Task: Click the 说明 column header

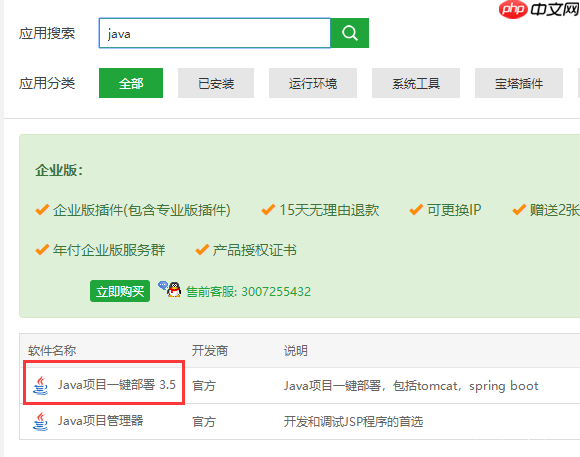Action: pos(296,350)
